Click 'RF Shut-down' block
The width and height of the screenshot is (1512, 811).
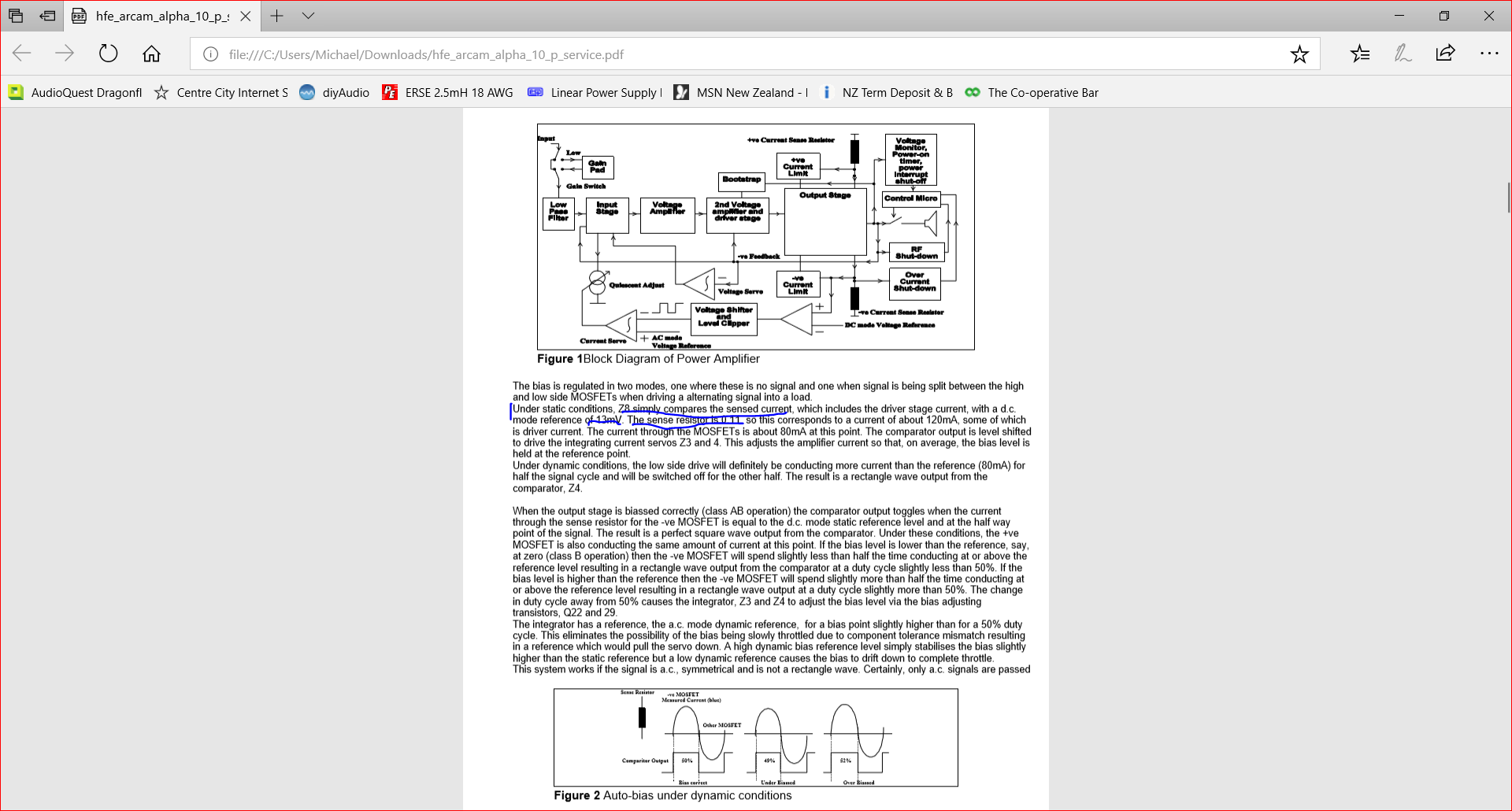[917, 253]
